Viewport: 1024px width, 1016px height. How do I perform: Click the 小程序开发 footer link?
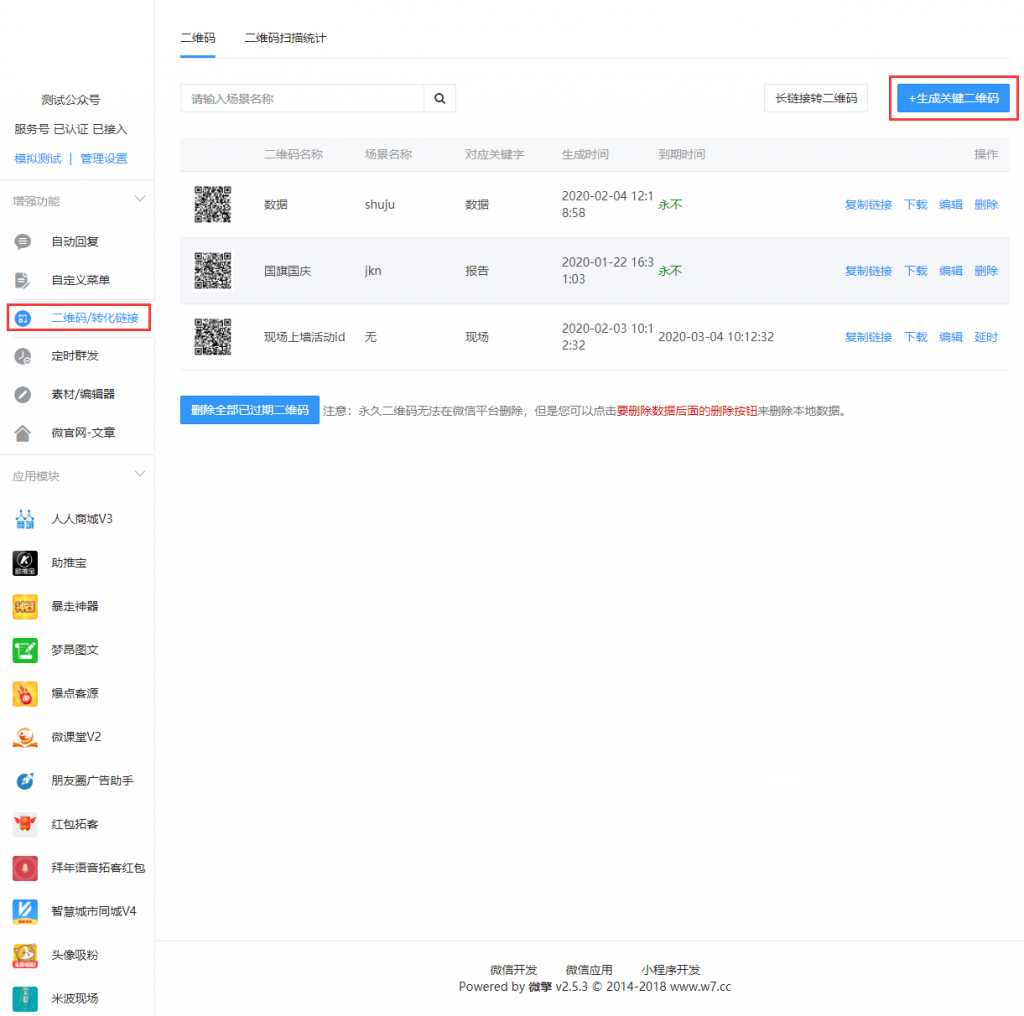[x=671, y=970]
